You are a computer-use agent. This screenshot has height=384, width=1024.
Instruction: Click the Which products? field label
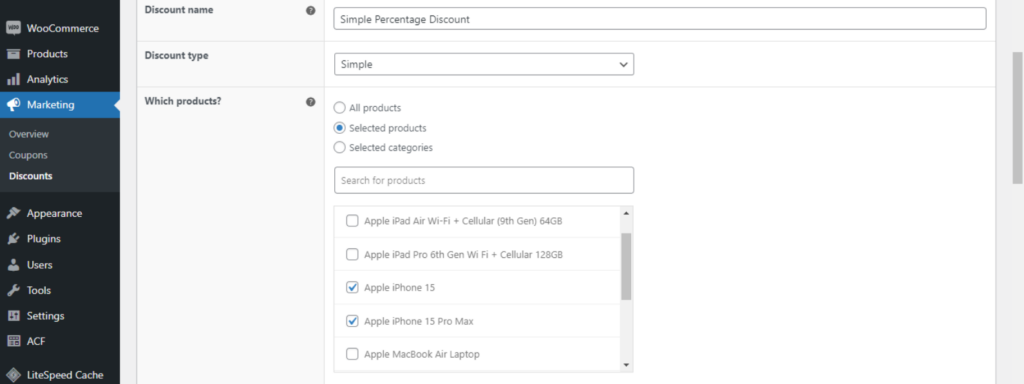click(183, 101)
